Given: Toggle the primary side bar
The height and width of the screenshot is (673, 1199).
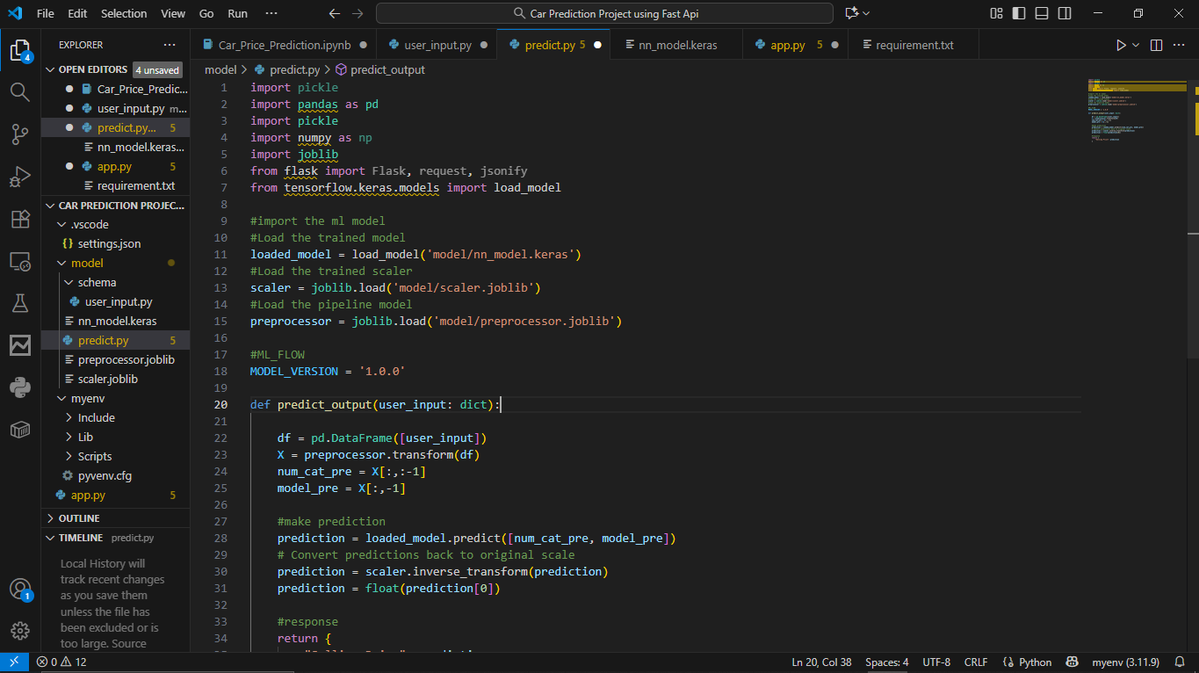Looking at the screenshot, I should (1019, 14).
